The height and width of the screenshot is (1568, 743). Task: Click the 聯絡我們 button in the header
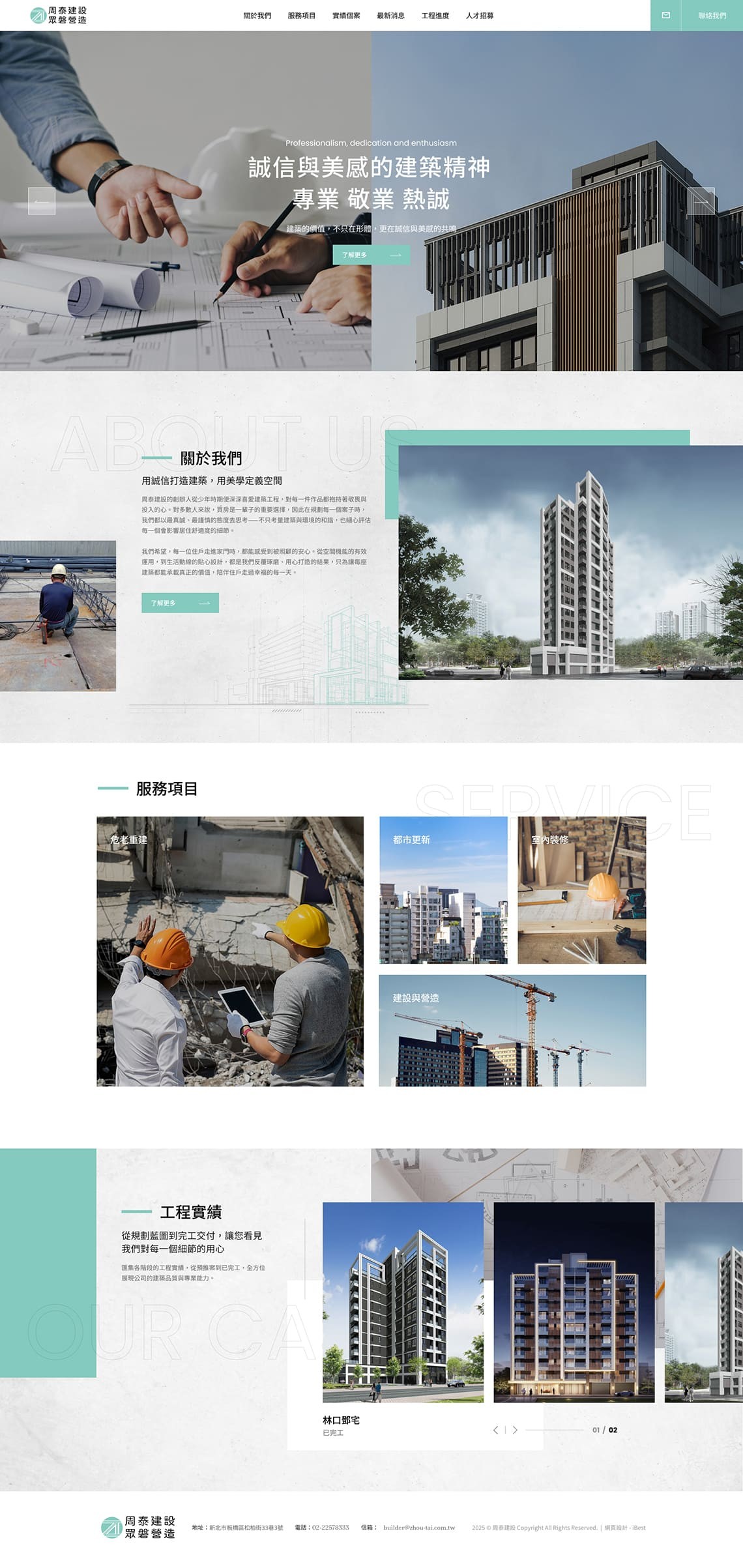[712, 15]
